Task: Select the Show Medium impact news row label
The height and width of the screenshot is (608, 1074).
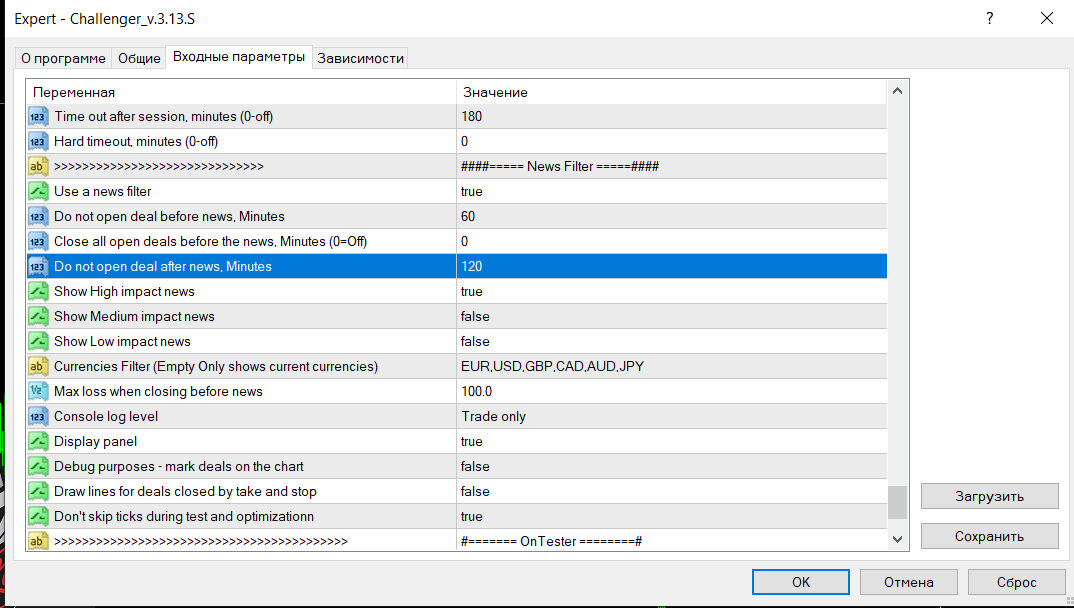Action: 134,316
